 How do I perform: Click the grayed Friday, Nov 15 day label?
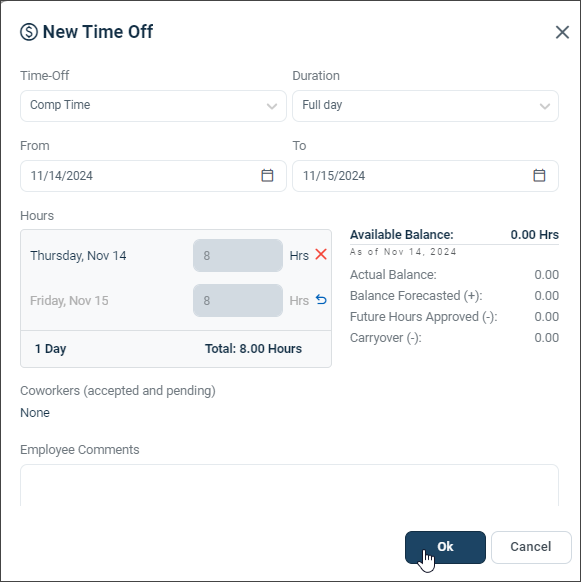(69, 300)
